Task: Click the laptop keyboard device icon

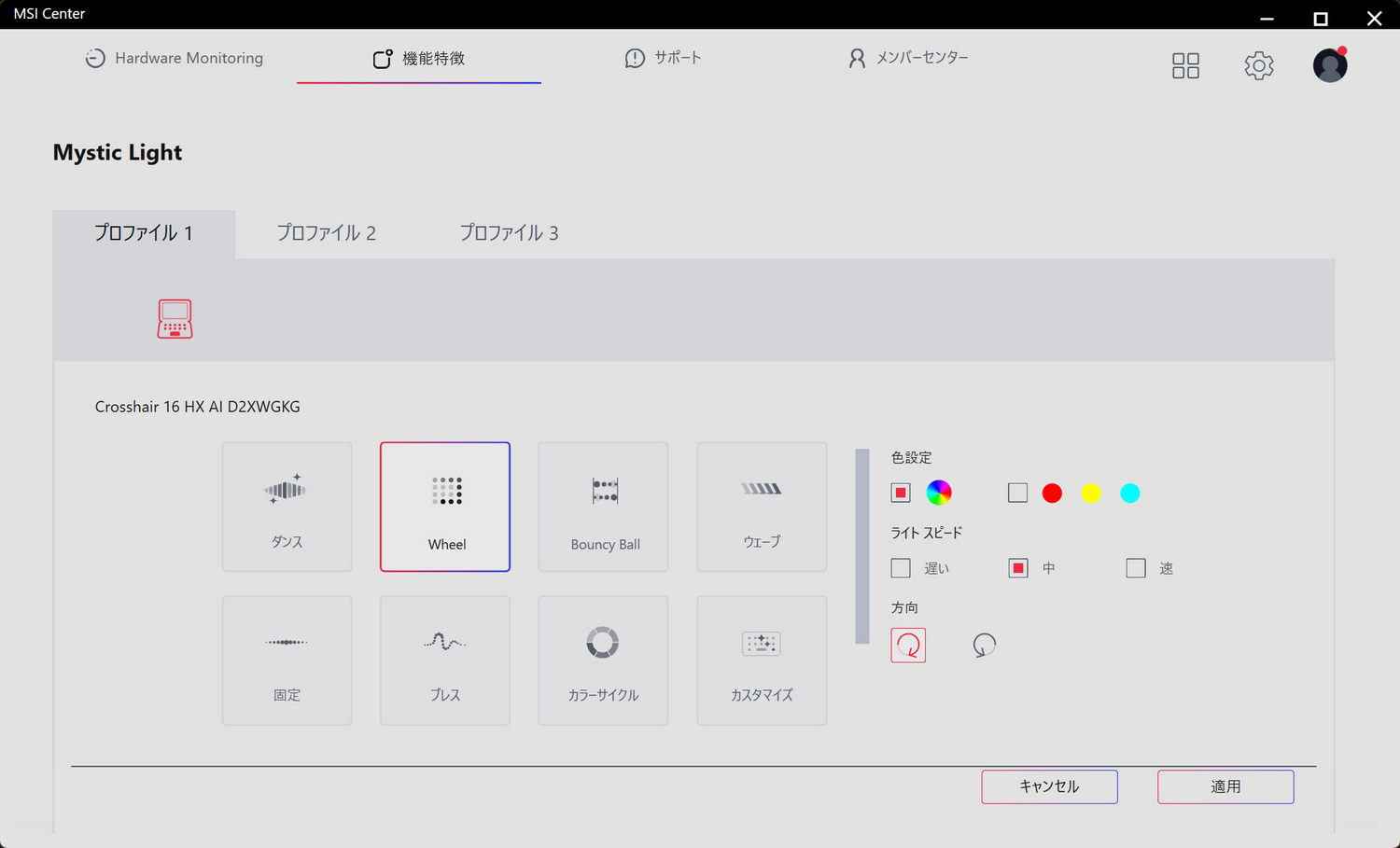Action: pos(174,318)
